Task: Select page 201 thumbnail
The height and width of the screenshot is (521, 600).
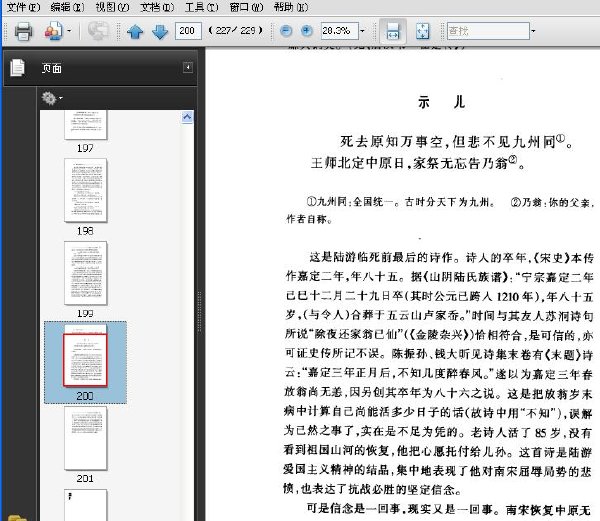Action: [x=86, y=438]
